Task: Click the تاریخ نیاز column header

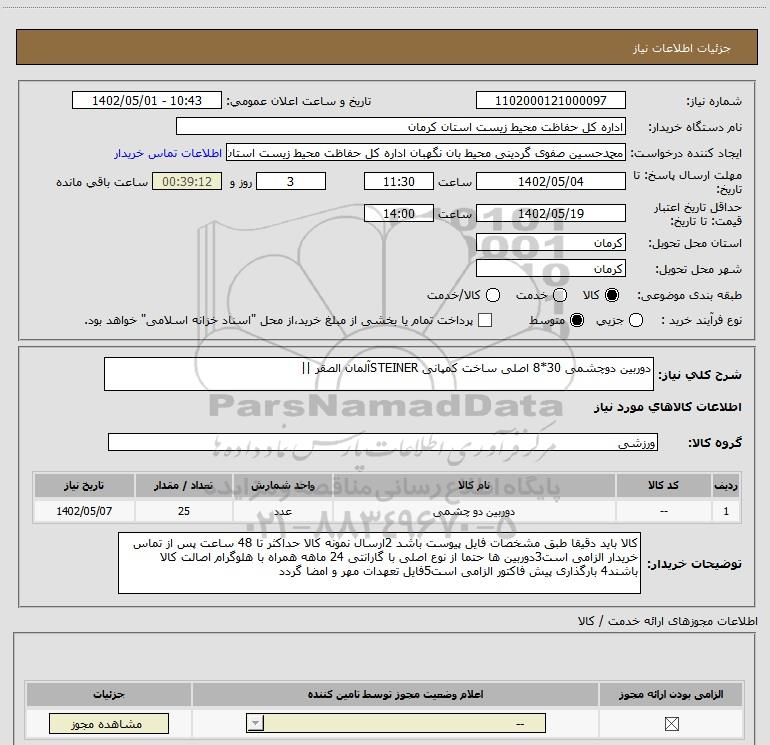Action: point(84,485)
